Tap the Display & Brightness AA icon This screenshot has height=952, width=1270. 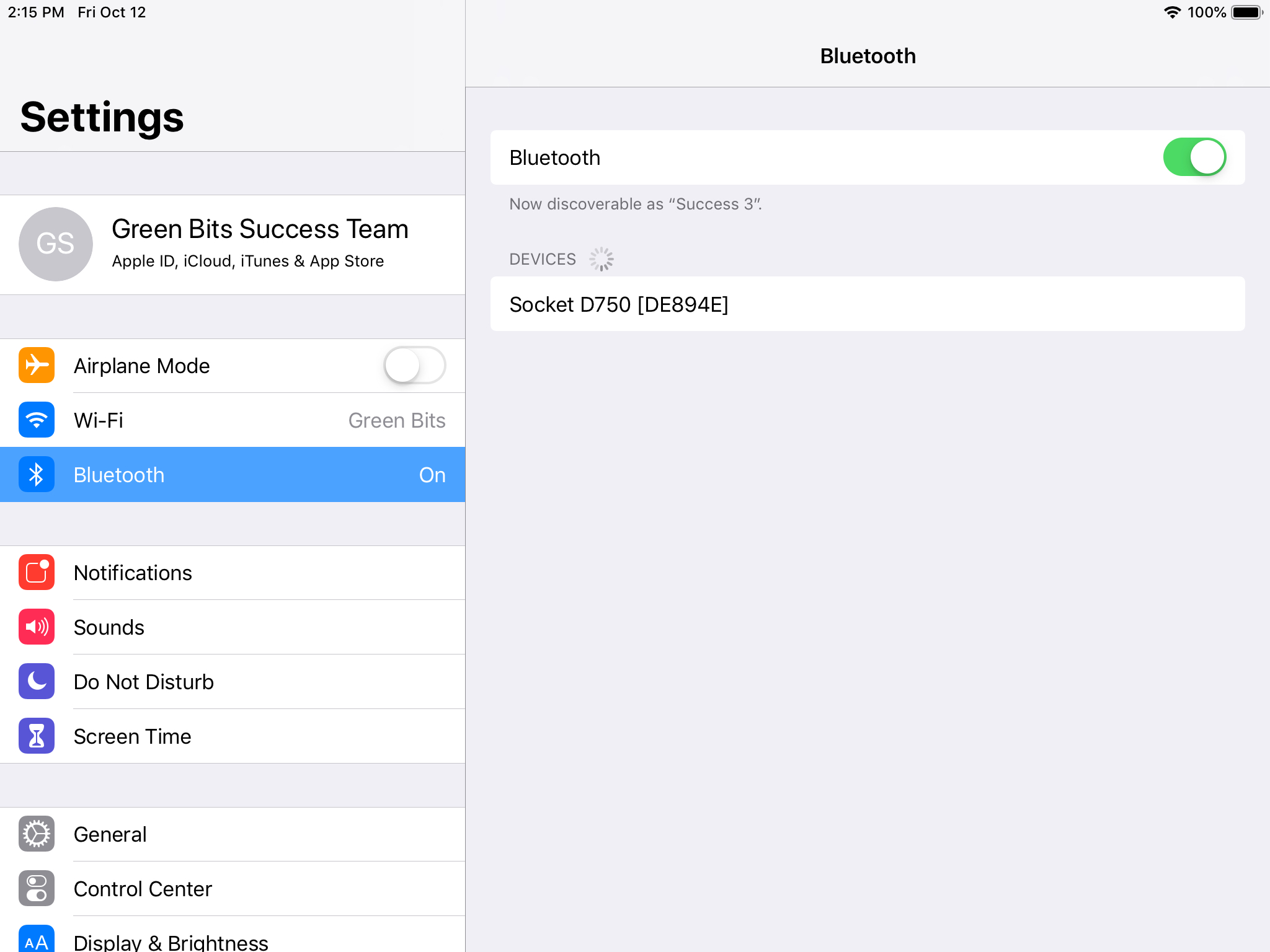click(37, 939)
